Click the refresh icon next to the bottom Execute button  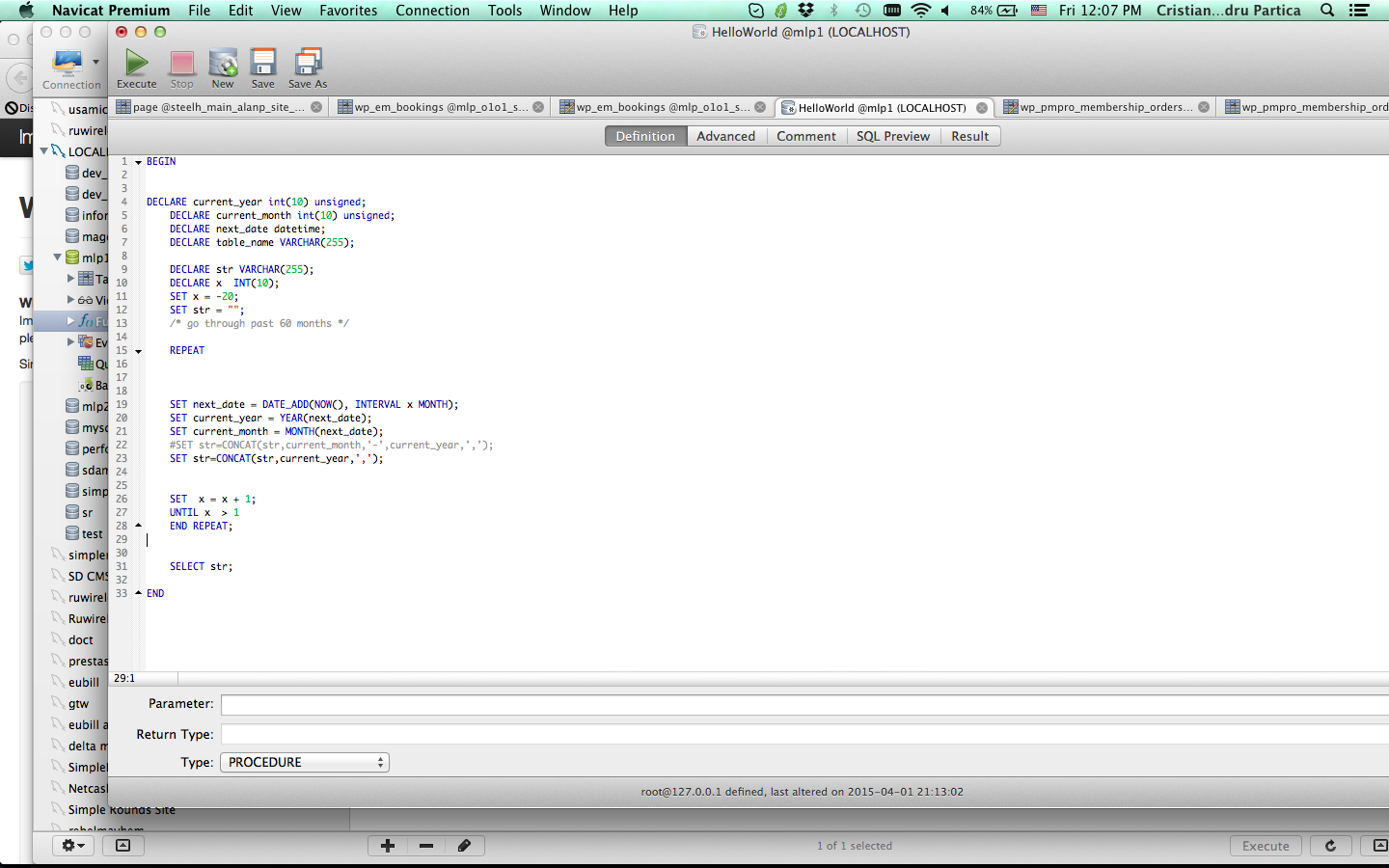[1330, 846]
